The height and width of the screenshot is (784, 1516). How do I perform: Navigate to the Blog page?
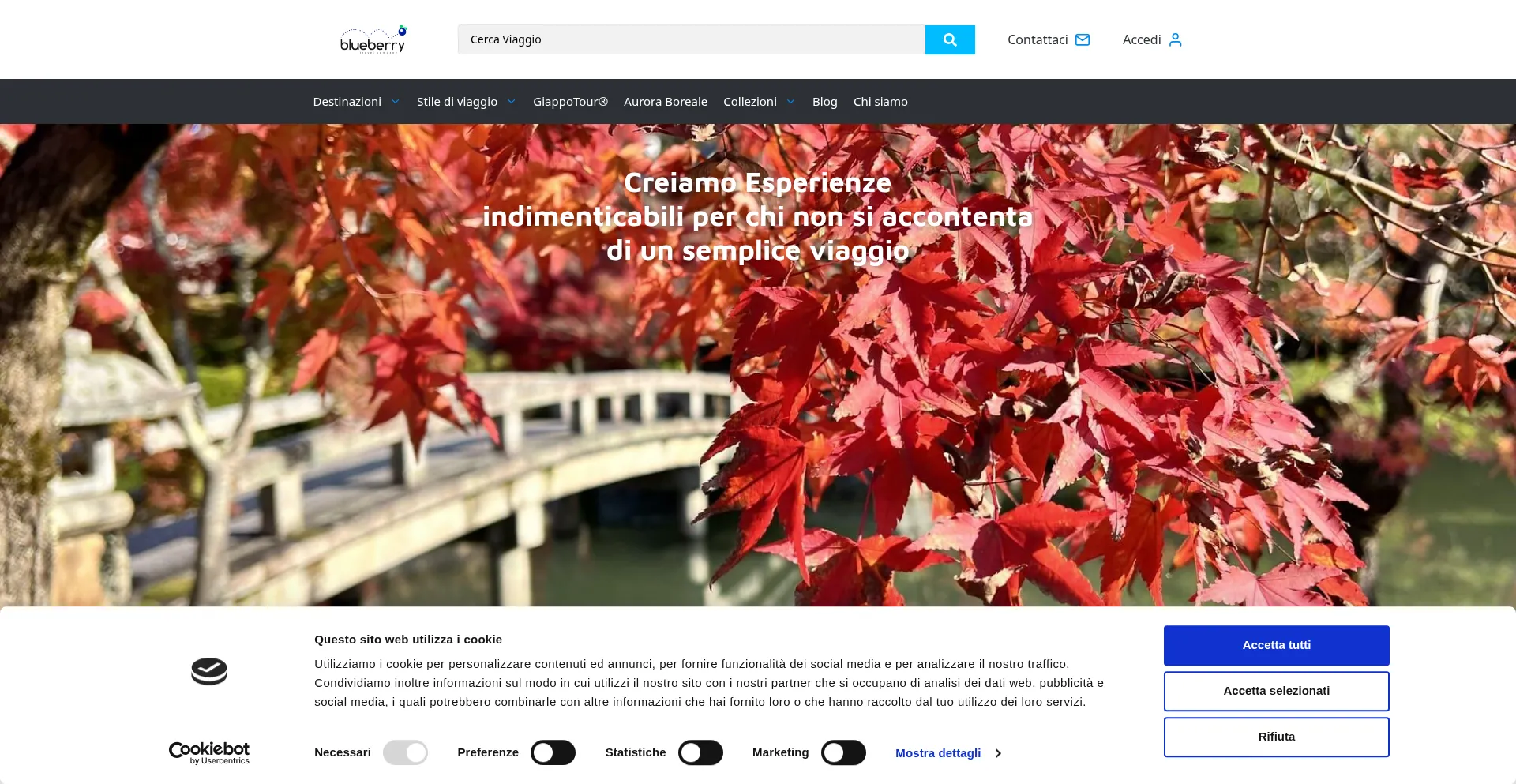pos(825,102)
